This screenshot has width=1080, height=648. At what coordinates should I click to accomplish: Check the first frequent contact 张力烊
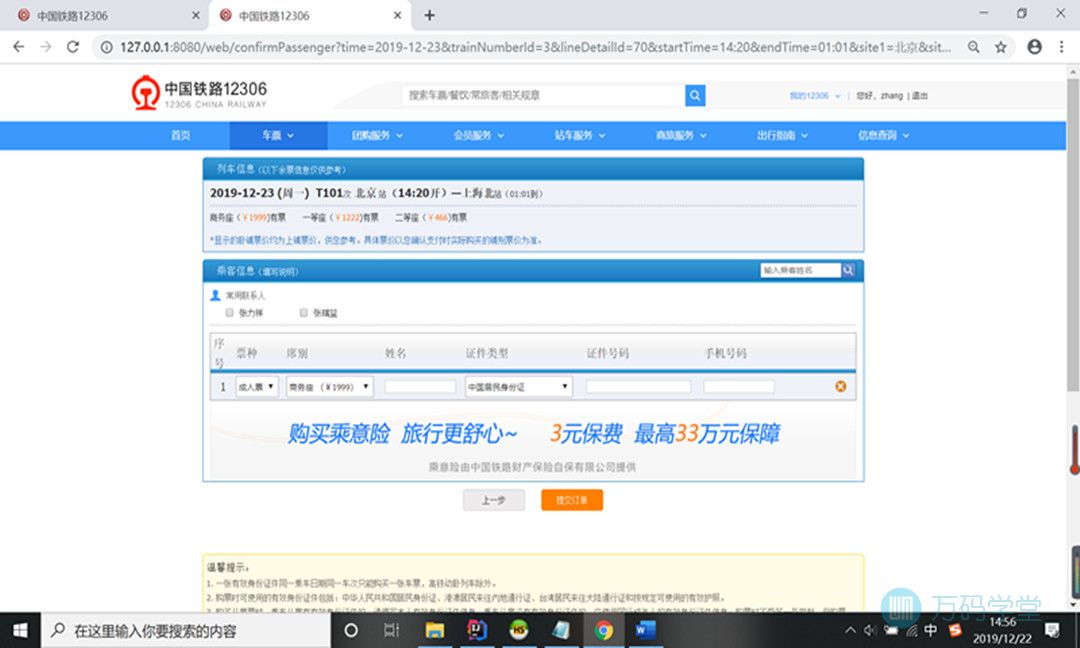[x=230, y=313]
